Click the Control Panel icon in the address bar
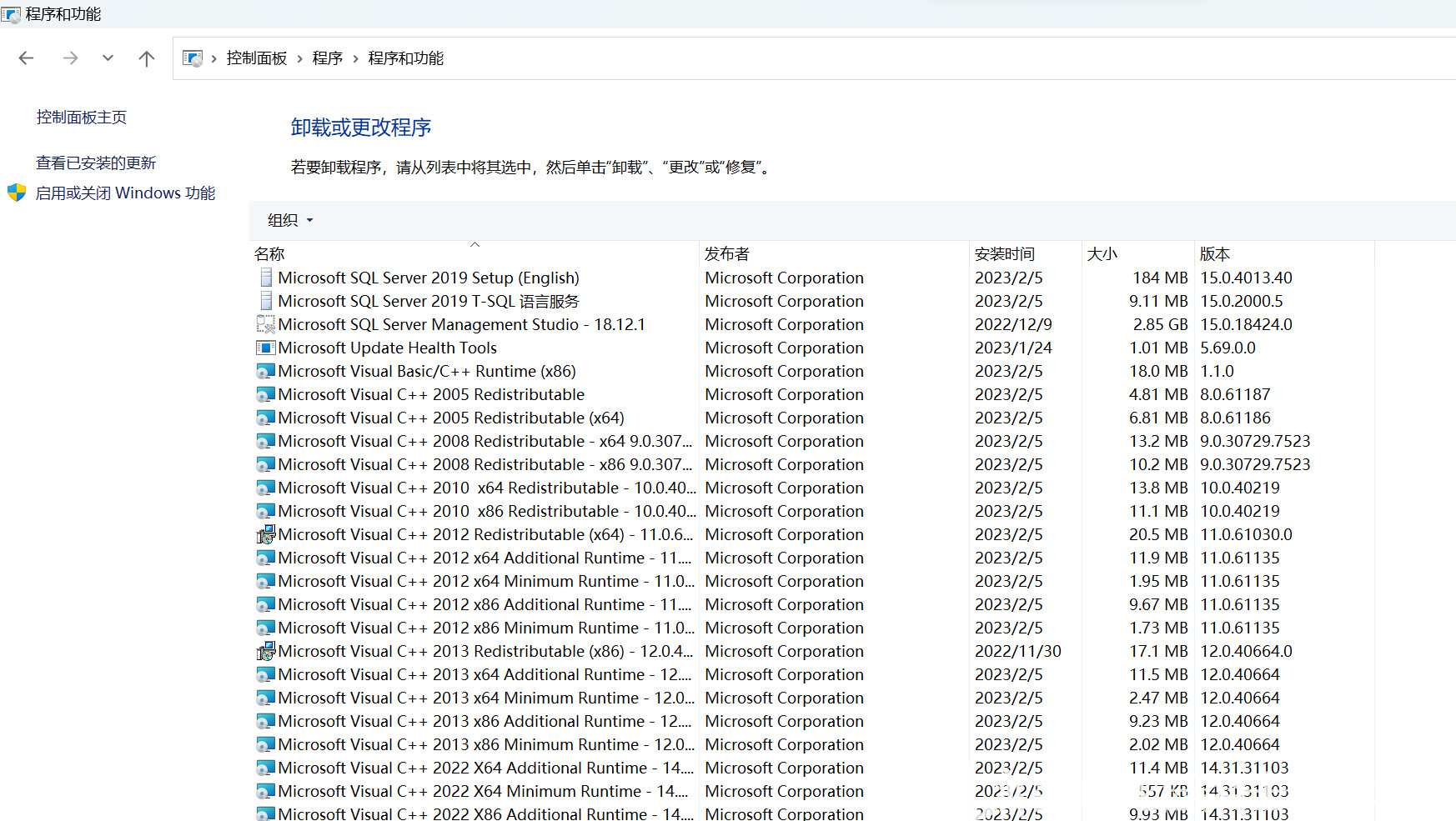The width and height of the screenshot is (1456, 821). (193, 58)
